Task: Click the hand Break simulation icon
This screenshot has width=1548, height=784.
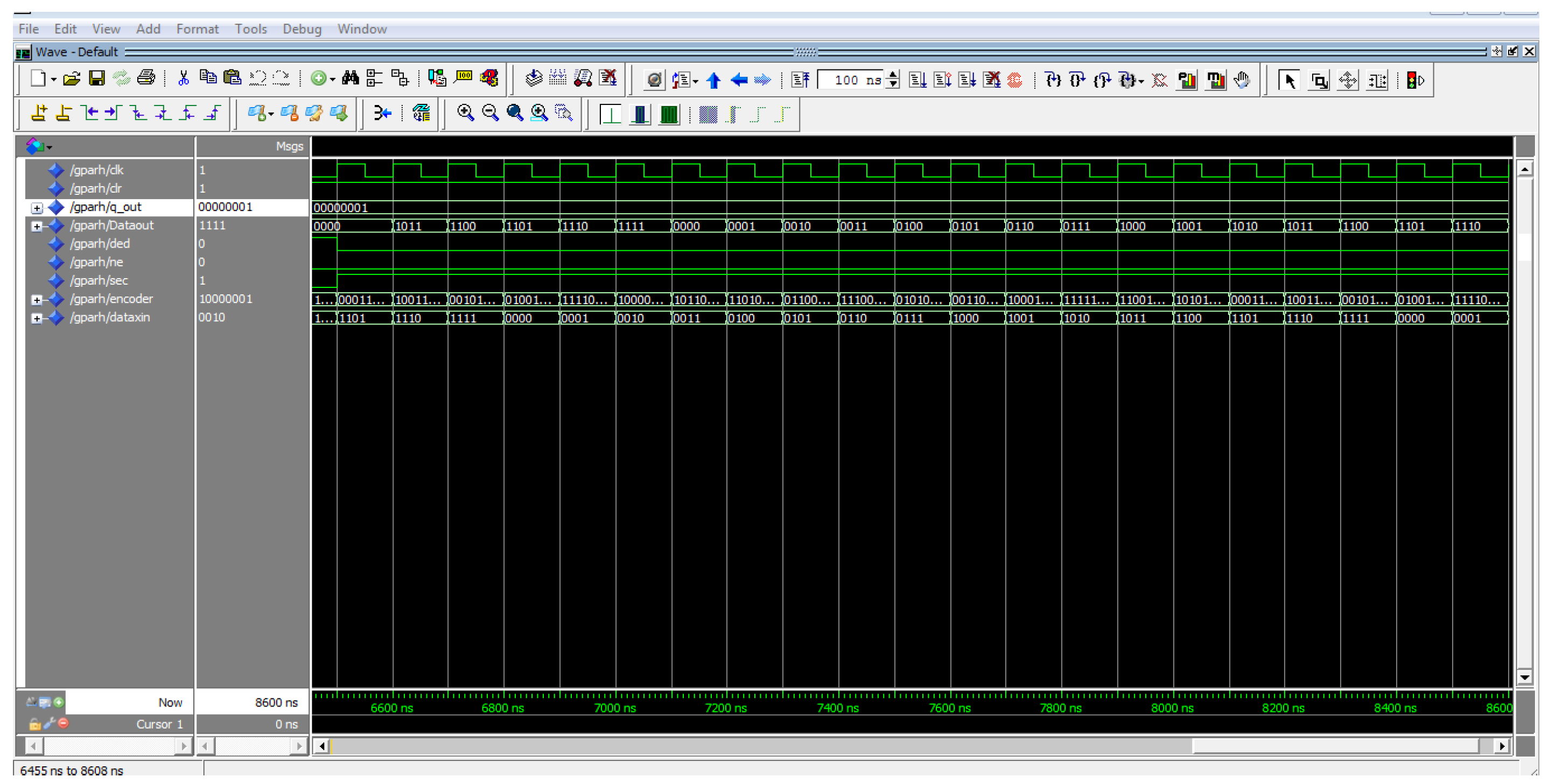Action: [1242, 80]
